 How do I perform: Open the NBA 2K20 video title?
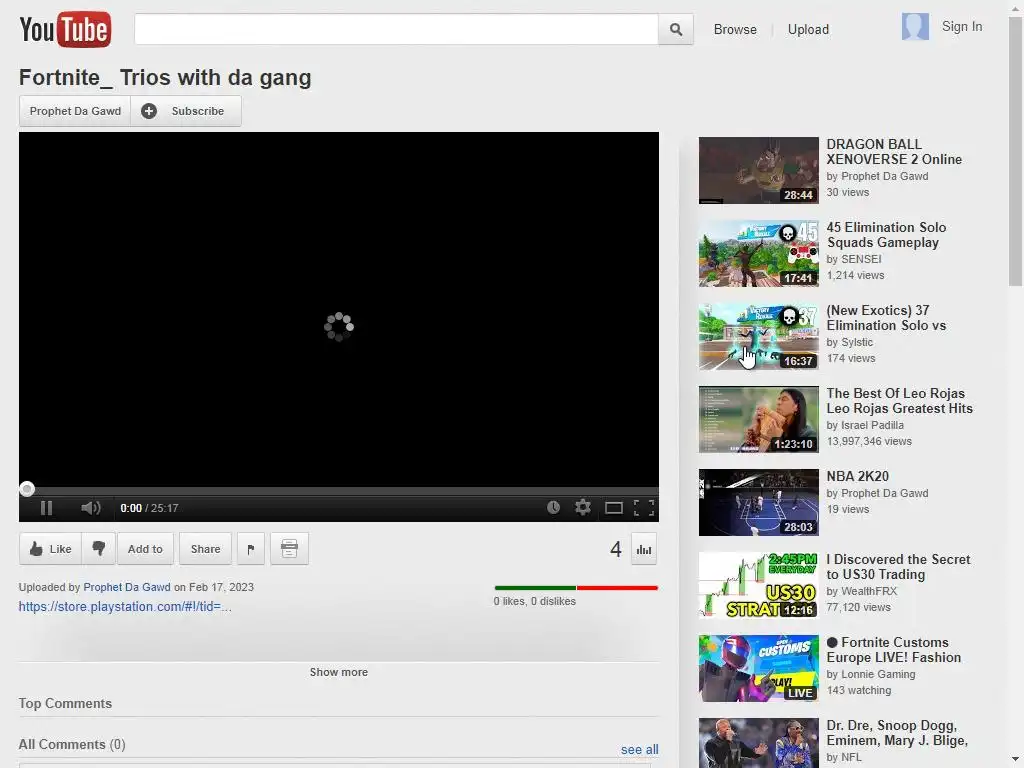pos(857,476)
